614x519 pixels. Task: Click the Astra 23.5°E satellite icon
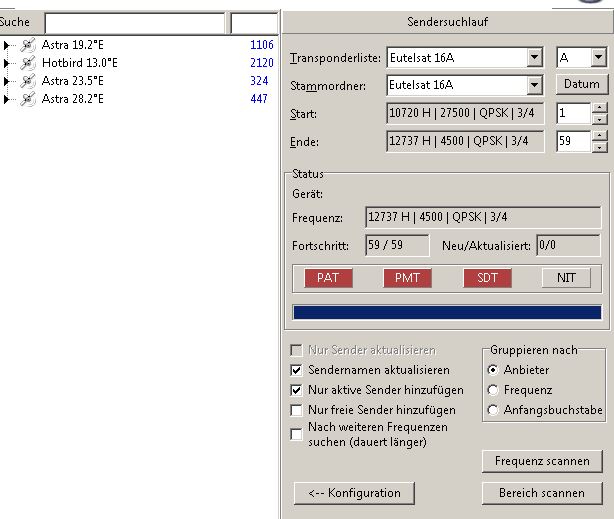coord(28,81)
